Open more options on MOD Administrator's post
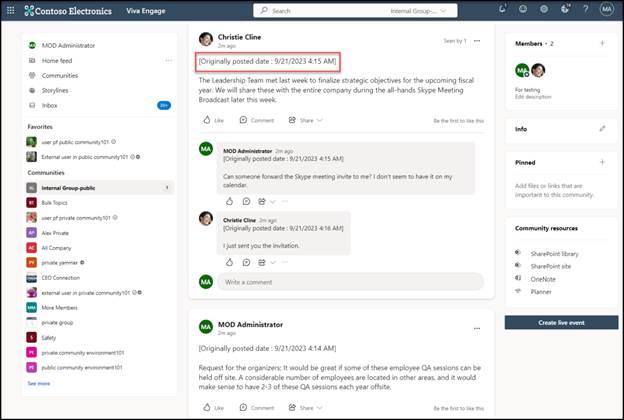Screen dimensions: 624x420 [x=477, y=328]
